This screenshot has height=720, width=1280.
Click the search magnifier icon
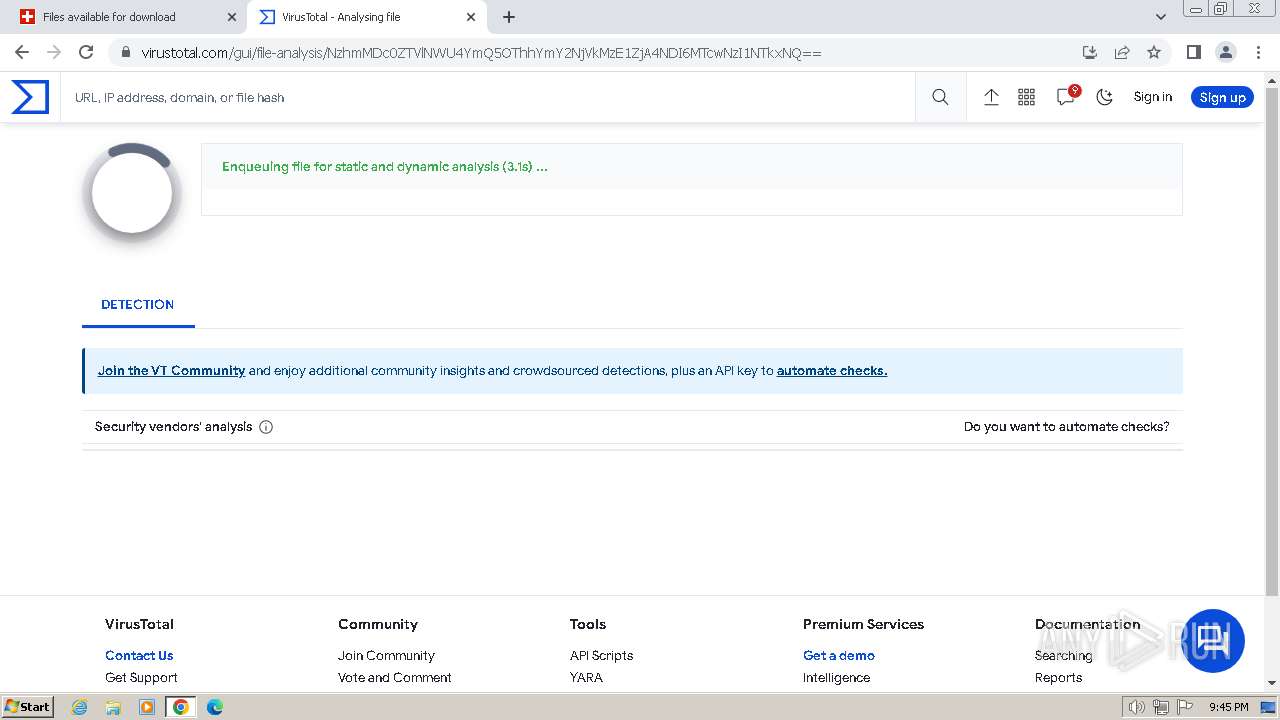[x=940, y=97]
